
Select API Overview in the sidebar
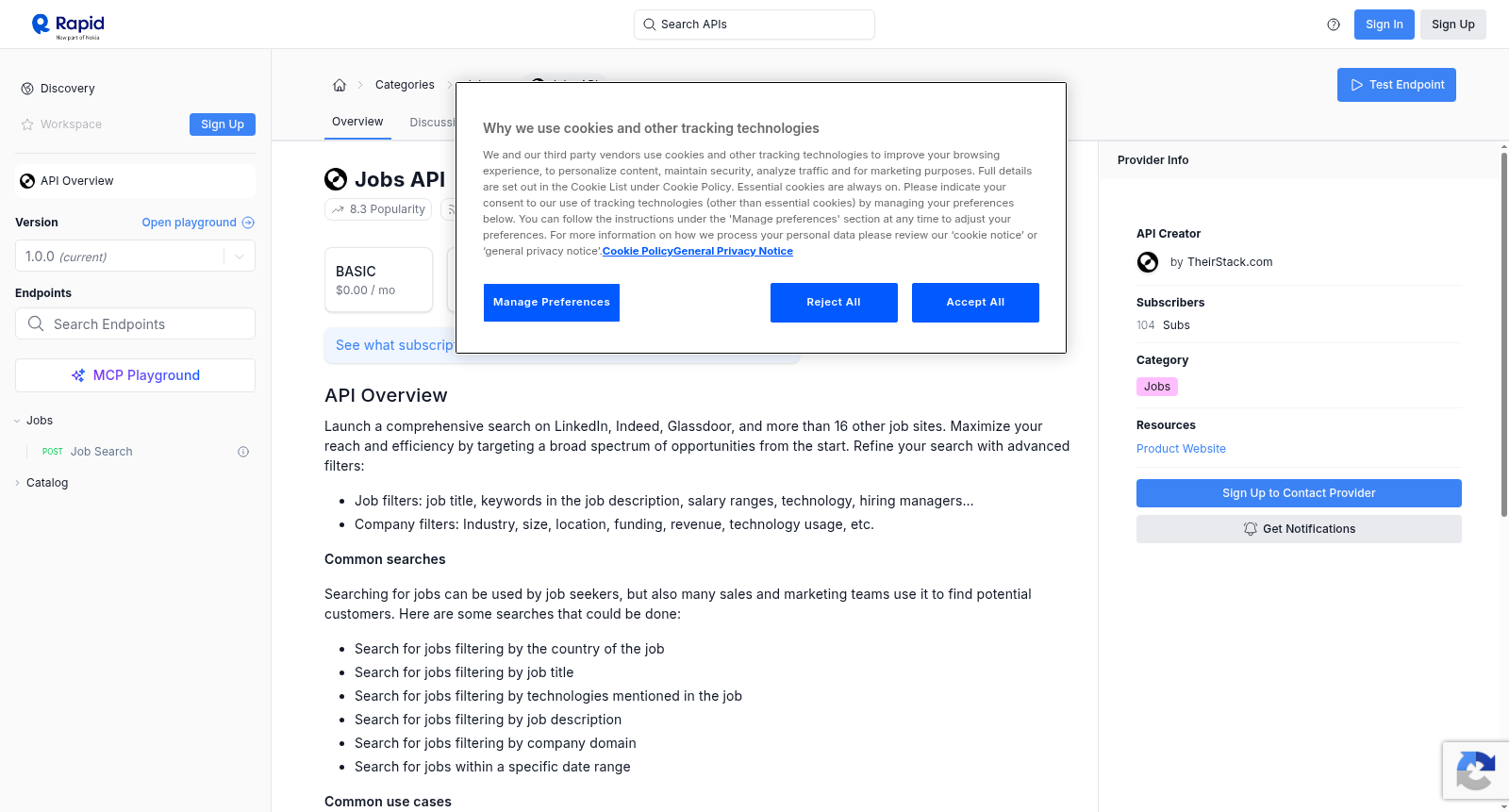tap(135, 181)
